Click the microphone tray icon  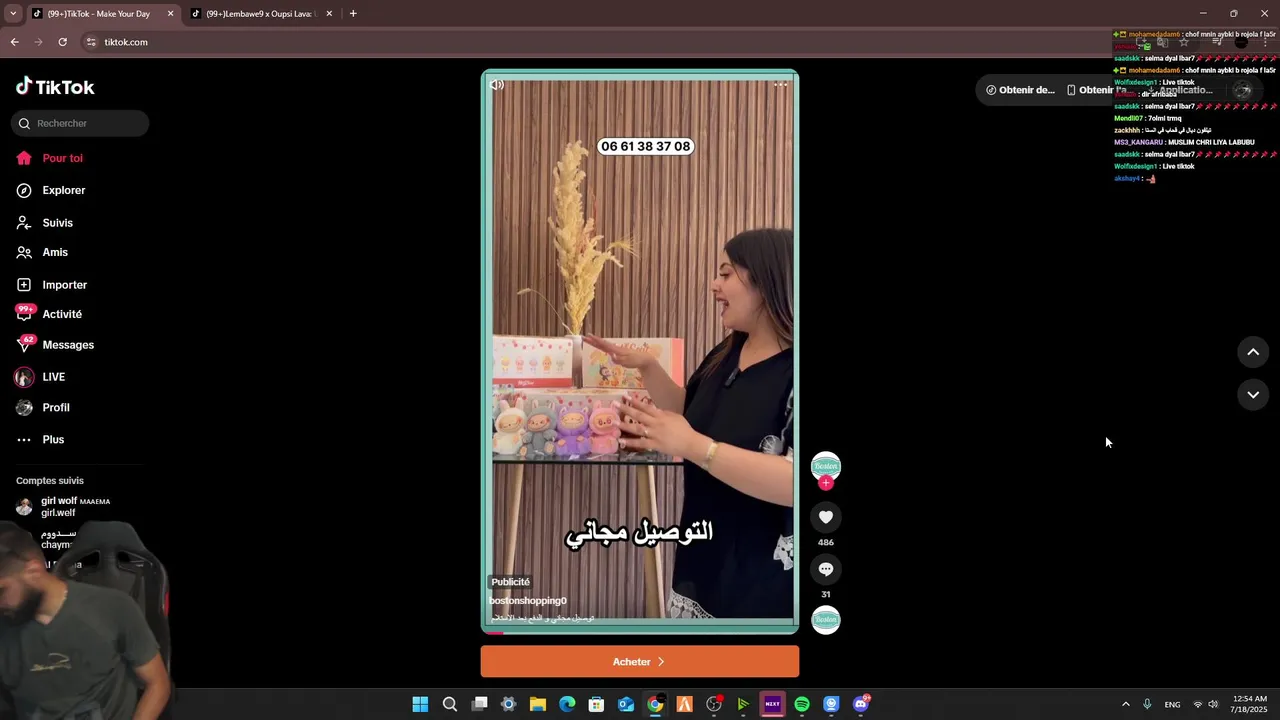[1147, 704]
